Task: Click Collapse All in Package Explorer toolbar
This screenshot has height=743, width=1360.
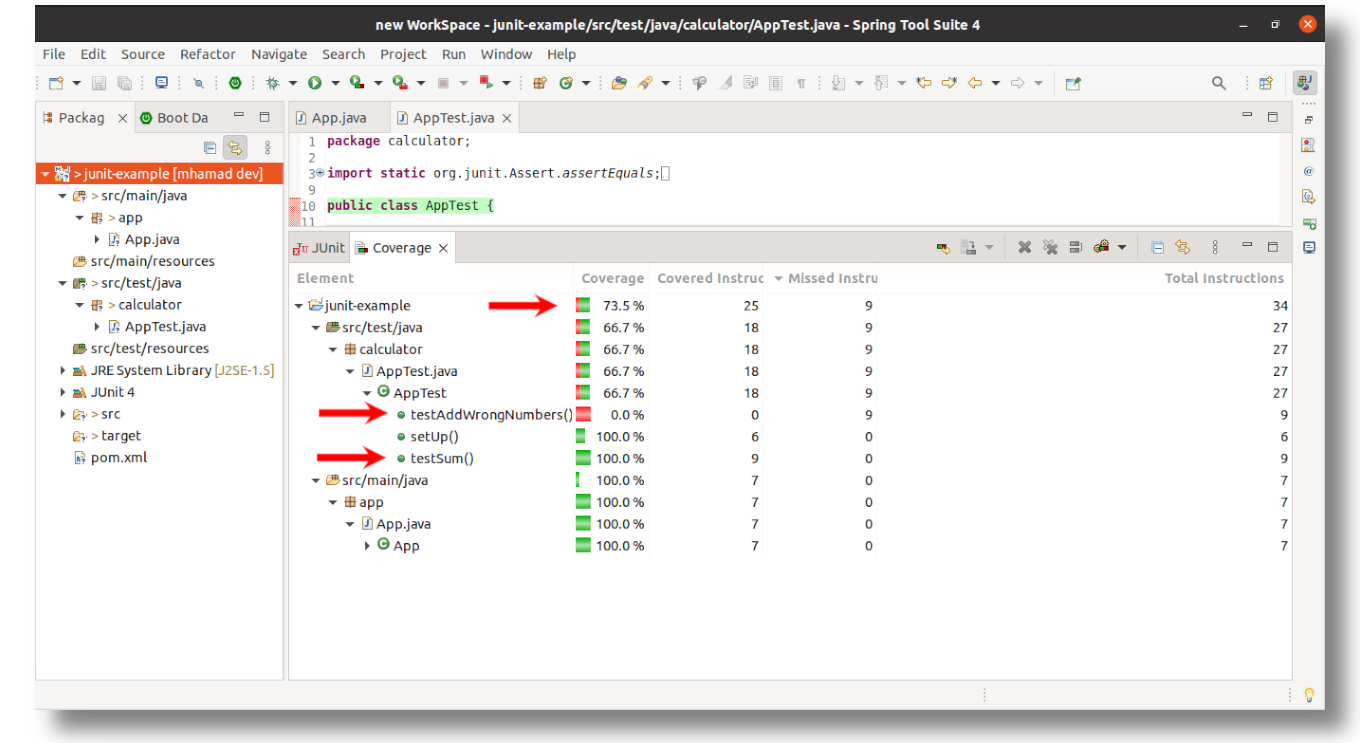Action: pos(210,148)
